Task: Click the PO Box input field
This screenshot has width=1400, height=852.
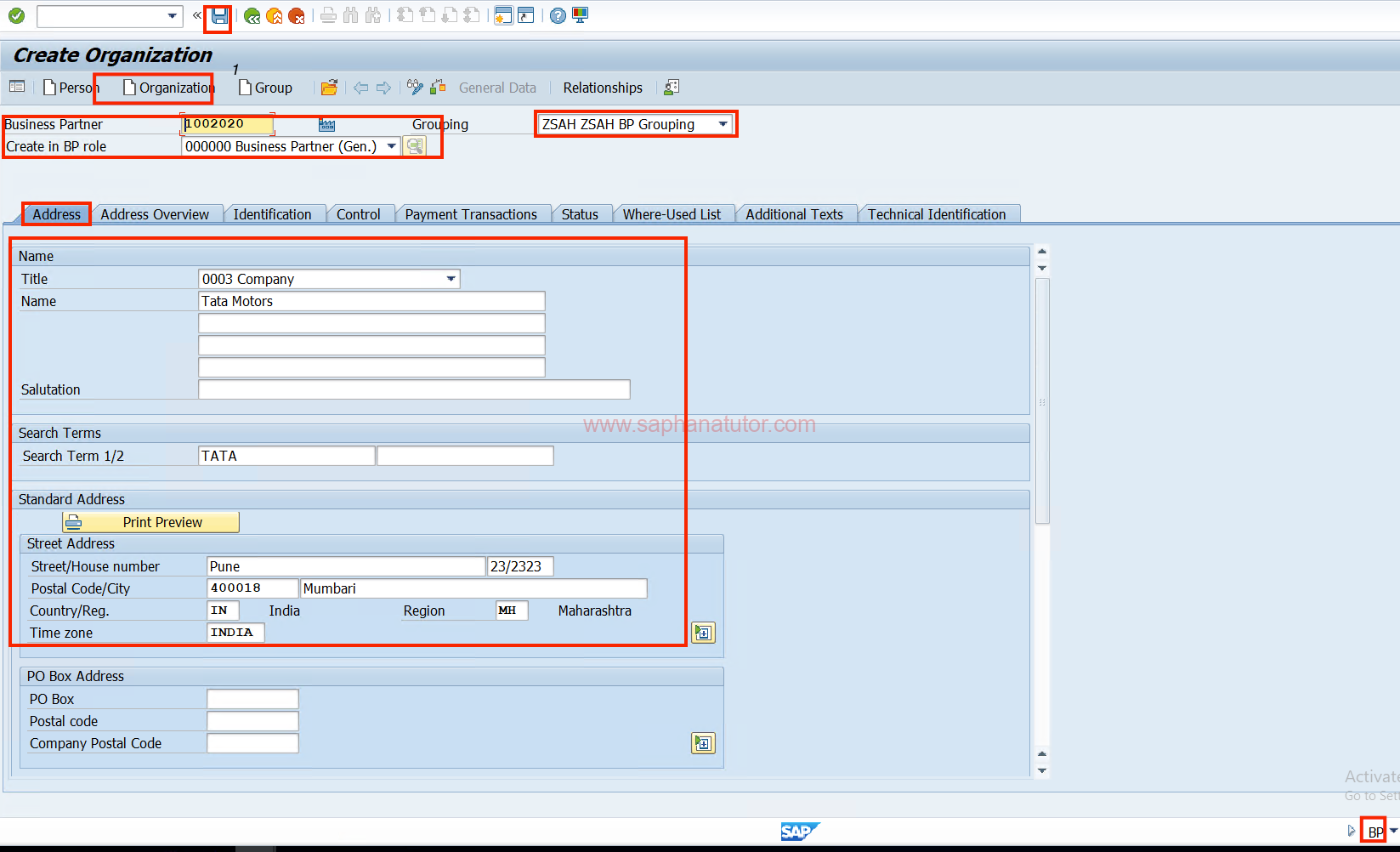Action: (252, 699)
